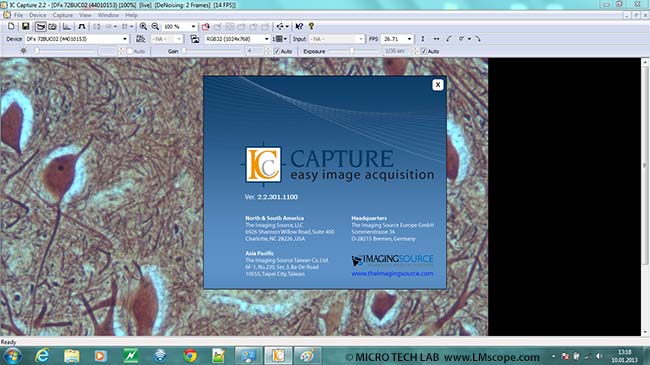Open the FPS 26.71 dropdown

click(x=397, y=39)
